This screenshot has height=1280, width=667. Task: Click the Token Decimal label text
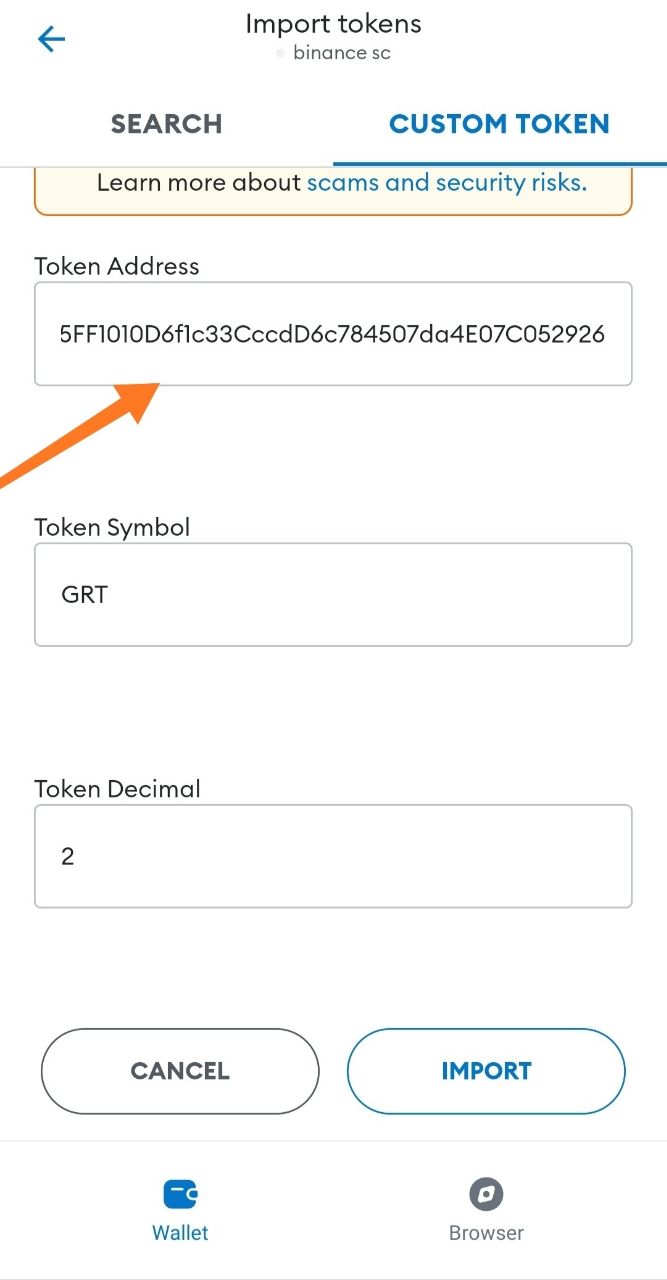(x=118, y=789)
